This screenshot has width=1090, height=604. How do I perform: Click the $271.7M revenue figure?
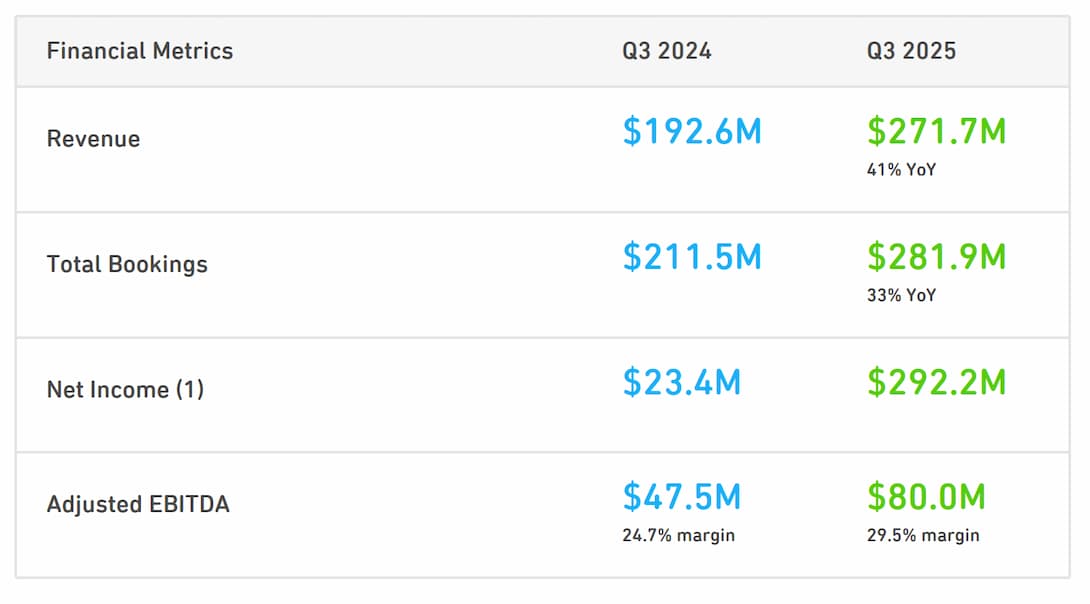coord(936,131)
